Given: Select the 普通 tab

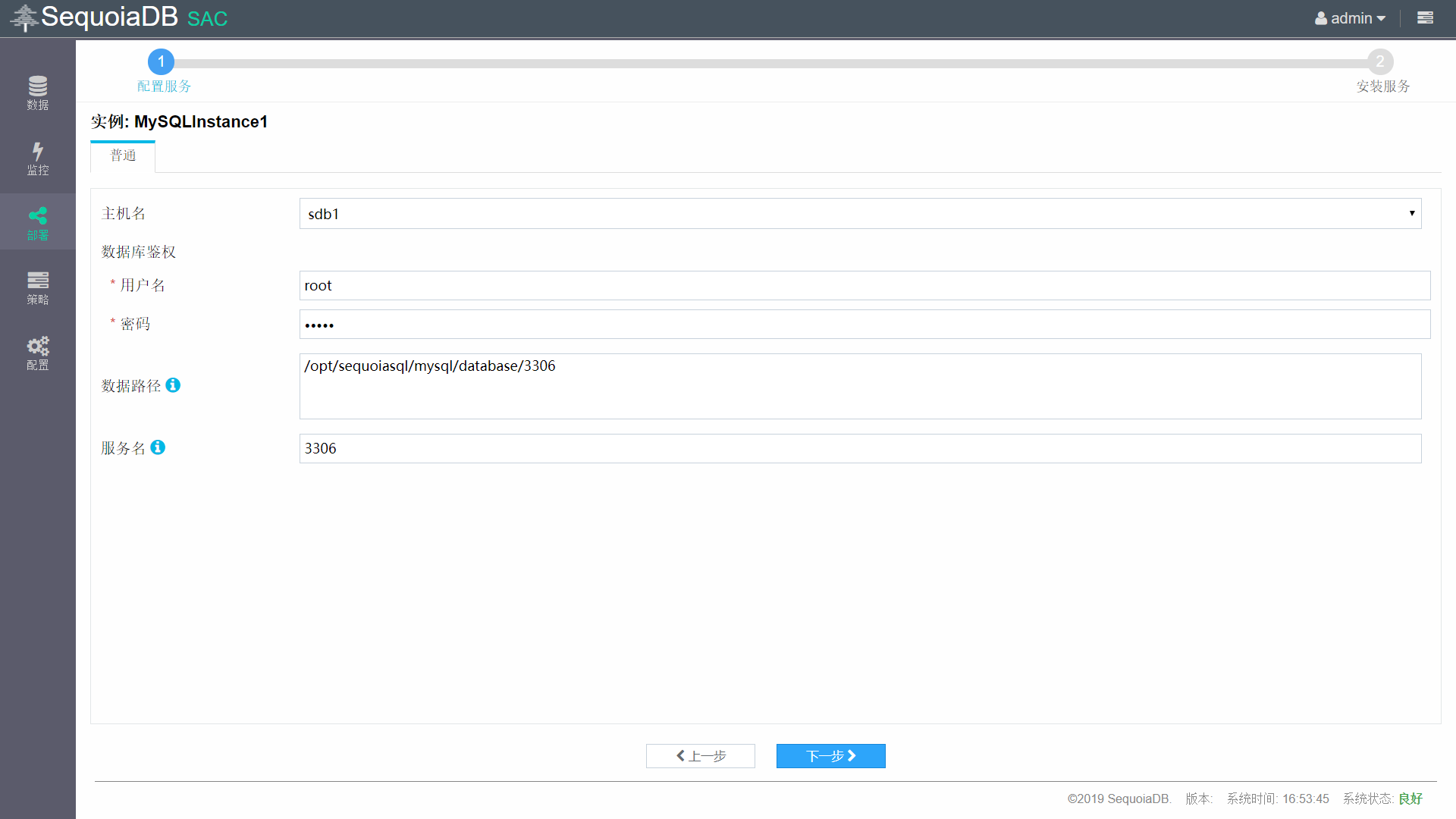Looking at the screenshot, I should (123, 156).
